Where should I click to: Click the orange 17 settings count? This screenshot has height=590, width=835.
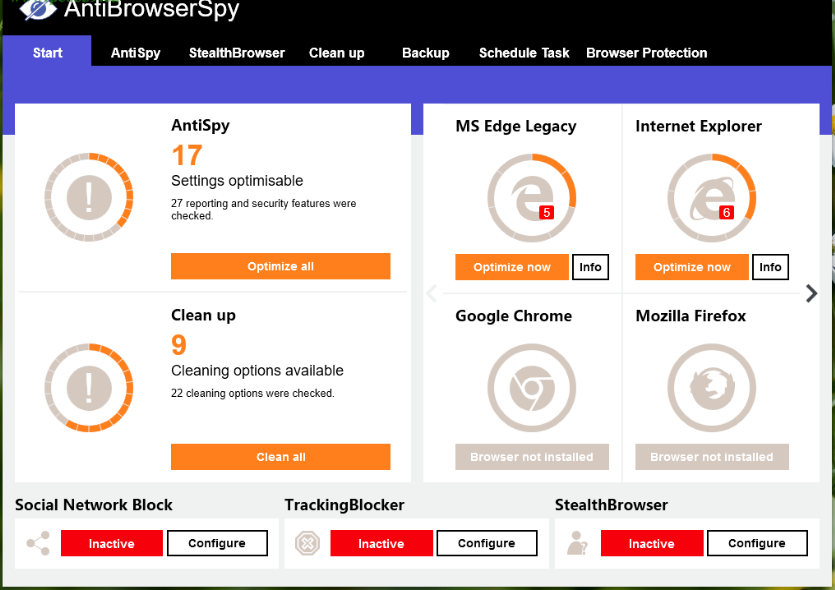(187, 155)
